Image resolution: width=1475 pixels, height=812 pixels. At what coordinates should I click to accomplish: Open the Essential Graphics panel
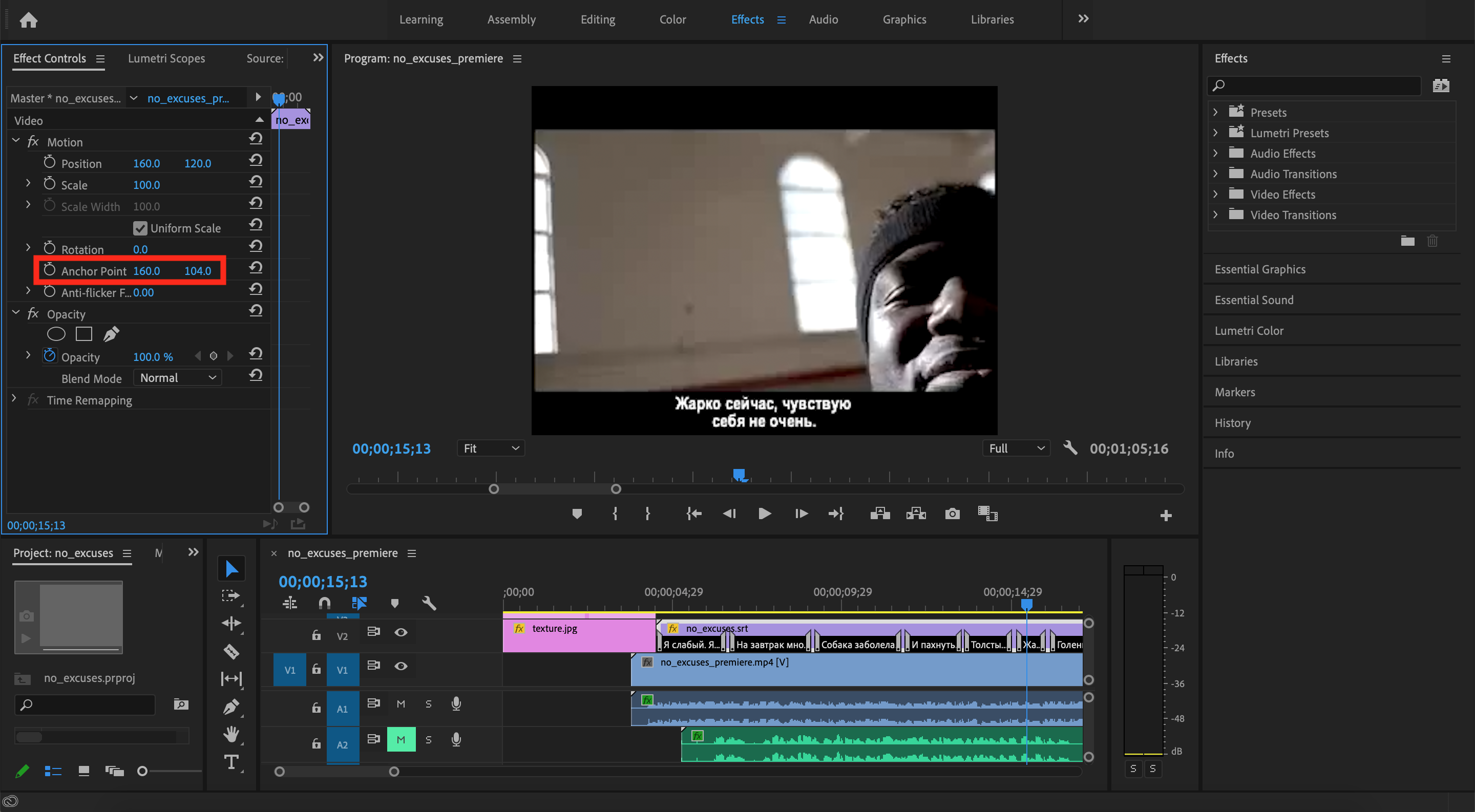(x=1260, y=269)
